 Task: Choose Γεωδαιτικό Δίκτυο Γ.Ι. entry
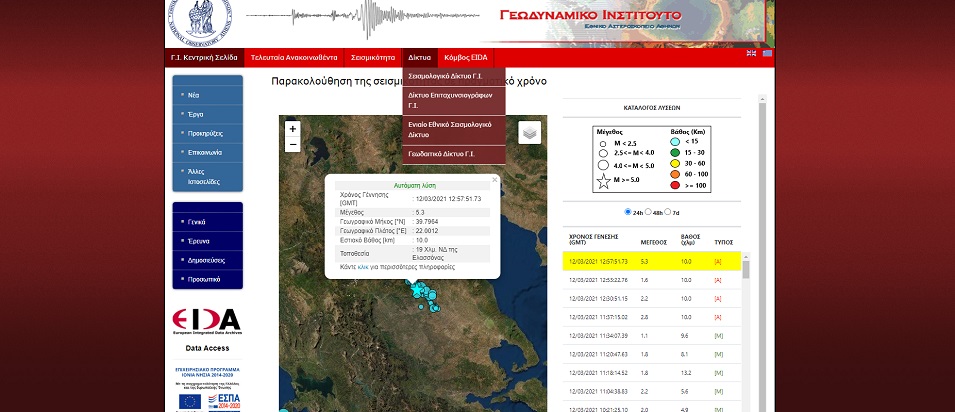tap(454, 154)
